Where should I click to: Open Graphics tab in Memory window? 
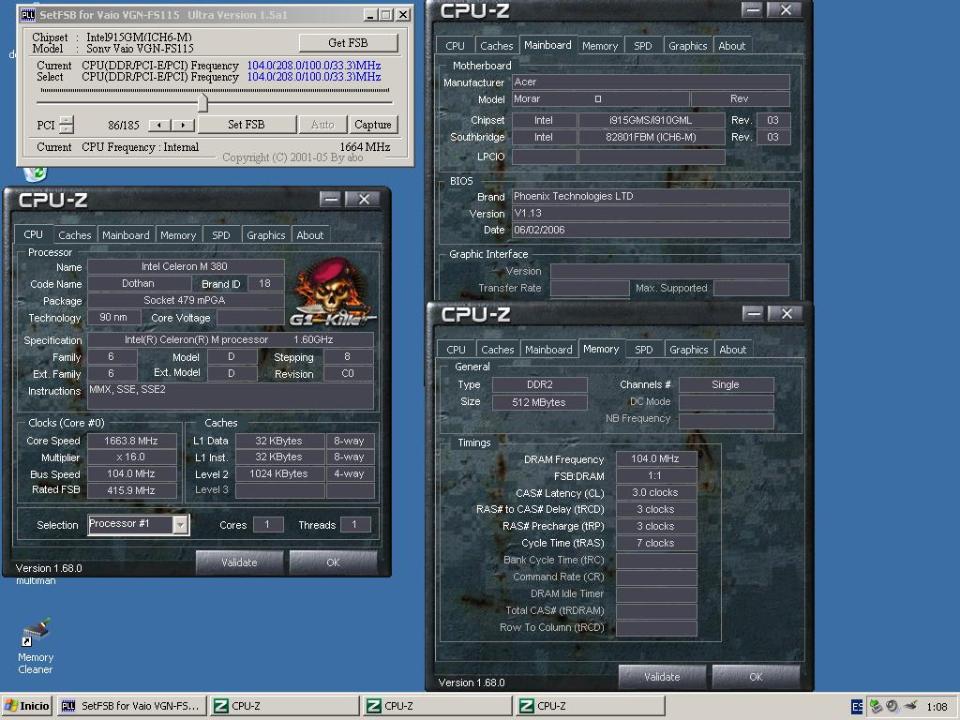point(689,350)
